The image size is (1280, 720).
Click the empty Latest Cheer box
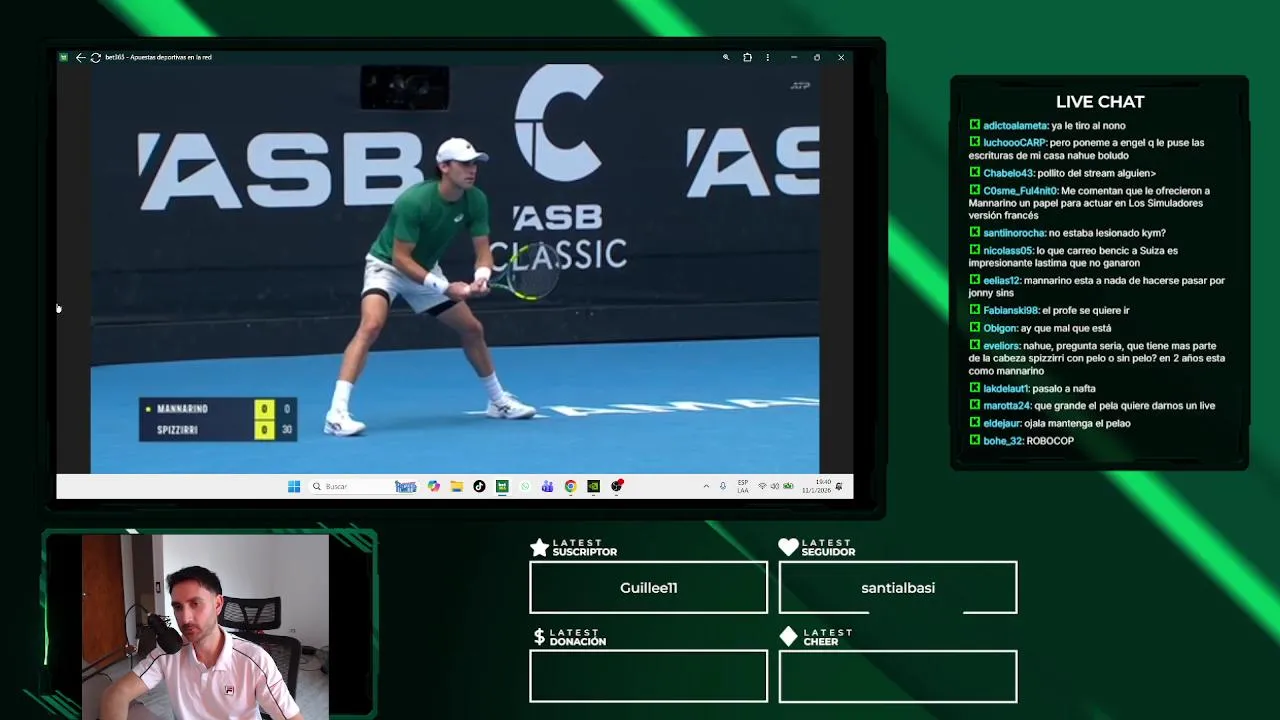coord(898,677)
